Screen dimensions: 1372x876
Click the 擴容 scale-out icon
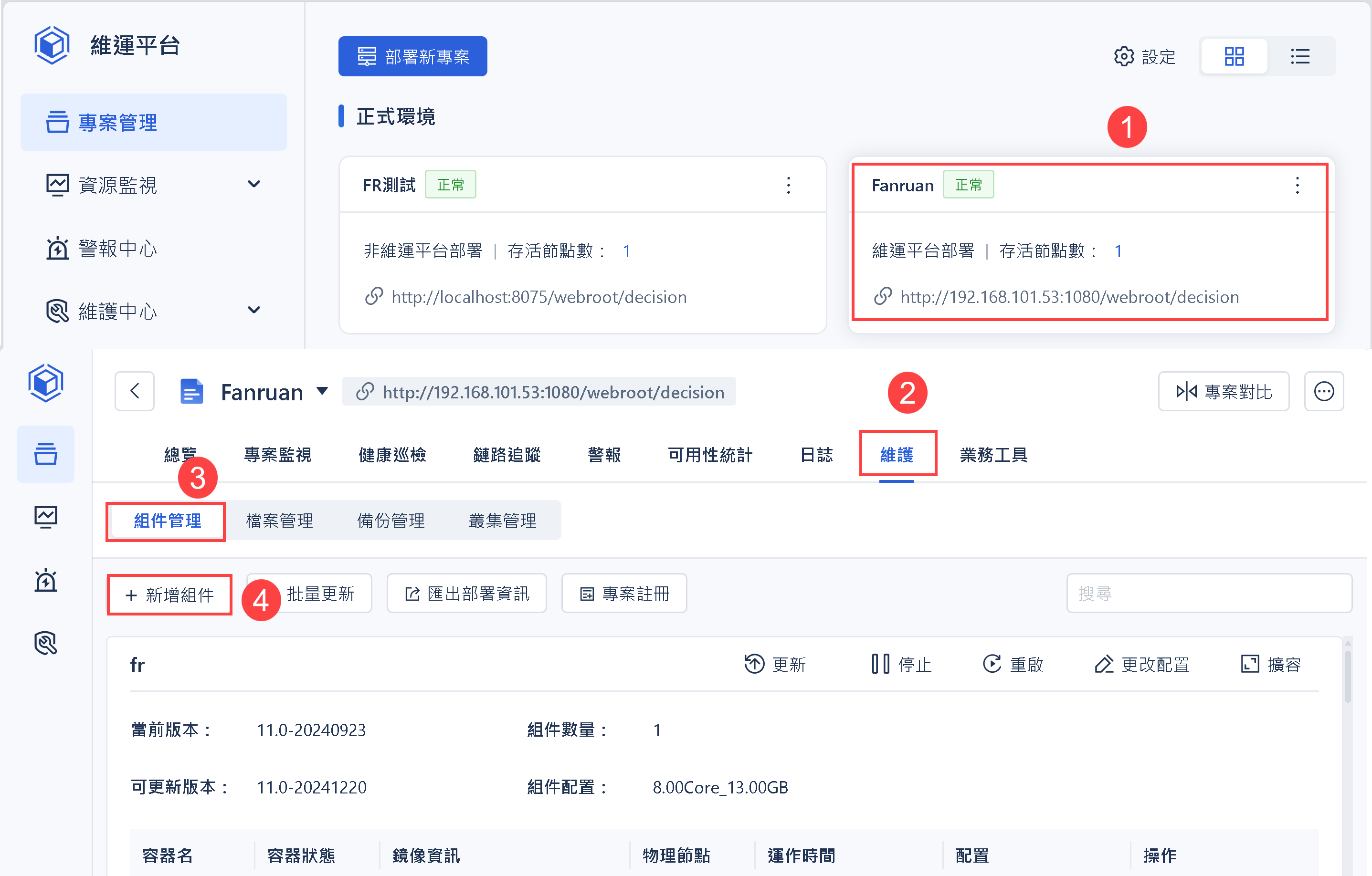pyautogui.click(x=1250, y=664)
